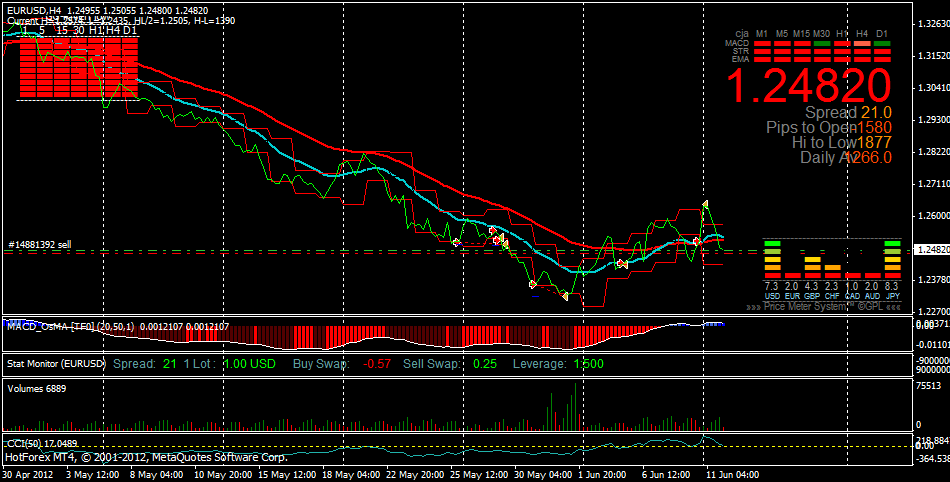Click the M1 column header in cja panel
The width and height of the screenshot is (950, 482).
point(762,34)
